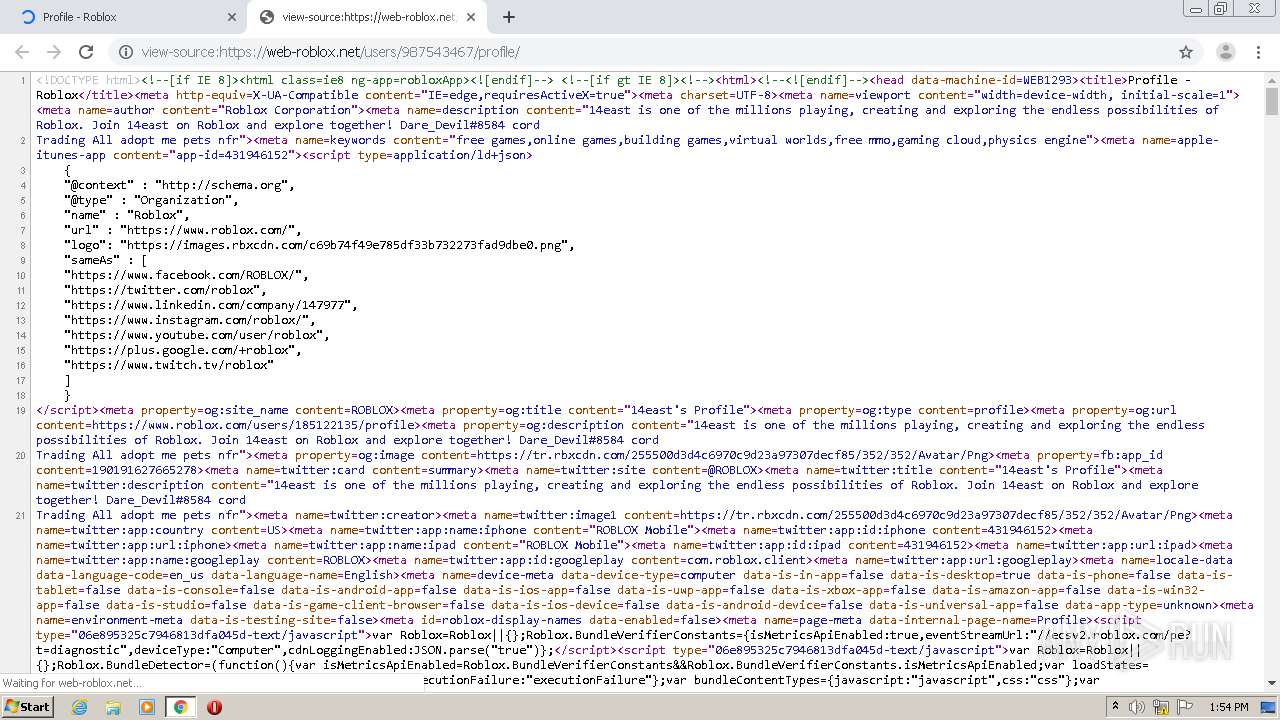Launch Internet Explorer from the taskbar
The image size is (1280, 720).
coord(80,707)
